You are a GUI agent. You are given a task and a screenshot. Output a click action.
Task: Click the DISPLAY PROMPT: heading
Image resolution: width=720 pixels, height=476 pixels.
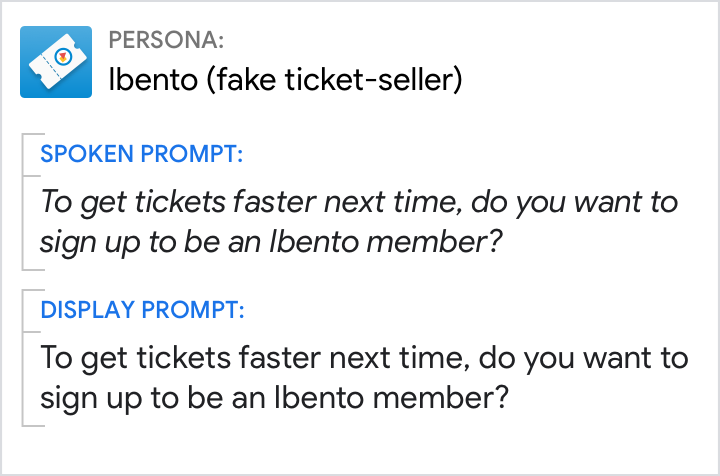click(x=142, y=309)
